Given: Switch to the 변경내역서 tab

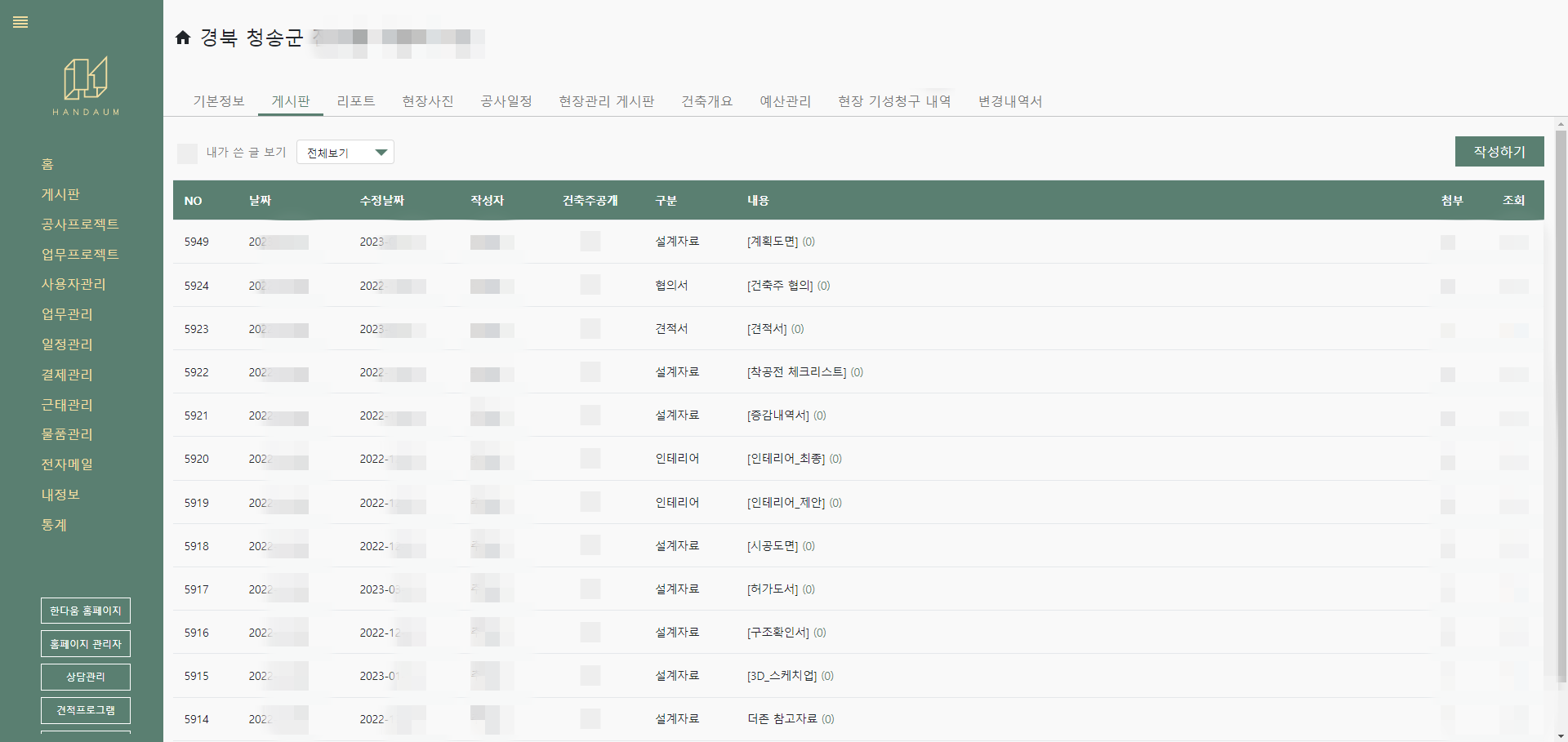Looking at the screenshot, I should coord(1010,101).
